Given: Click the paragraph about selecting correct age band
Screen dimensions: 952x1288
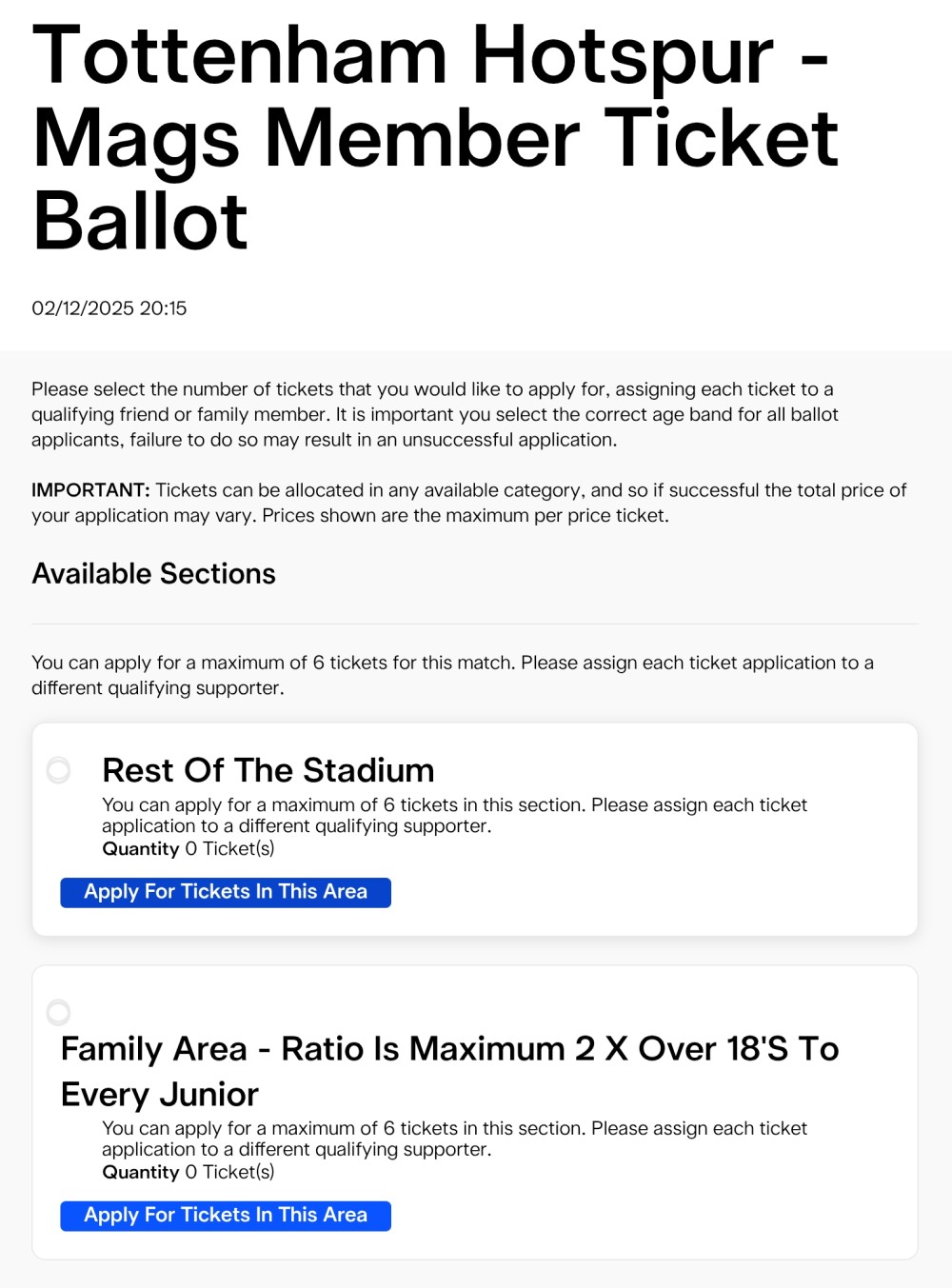Looking at the screenshot, I should coord(434,414).
